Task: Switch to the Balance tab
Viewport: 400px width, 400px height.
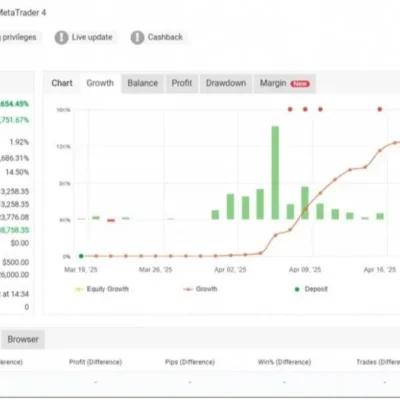Action: tap(143, 83)
